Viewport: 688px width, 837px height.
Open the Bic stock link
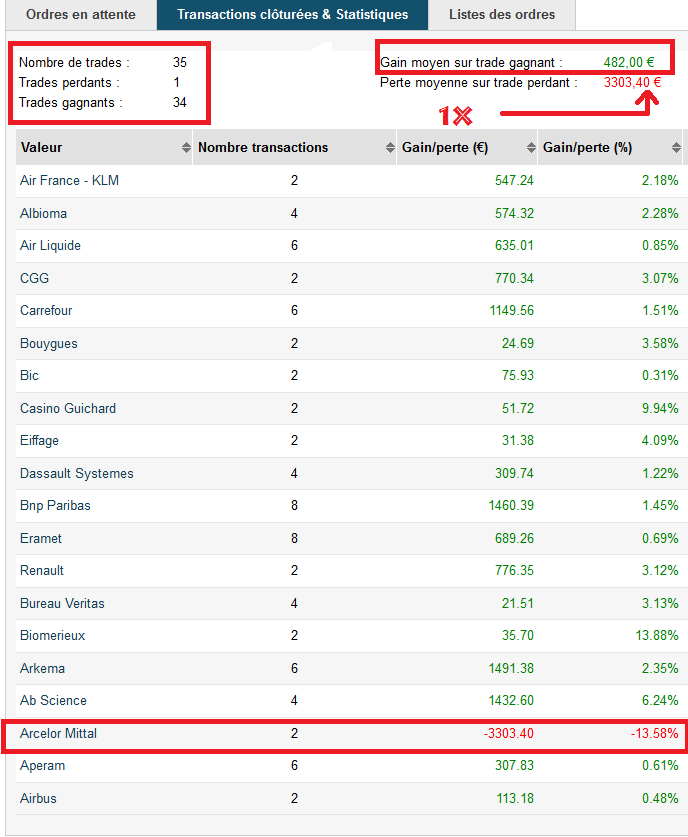pos(29,375)
